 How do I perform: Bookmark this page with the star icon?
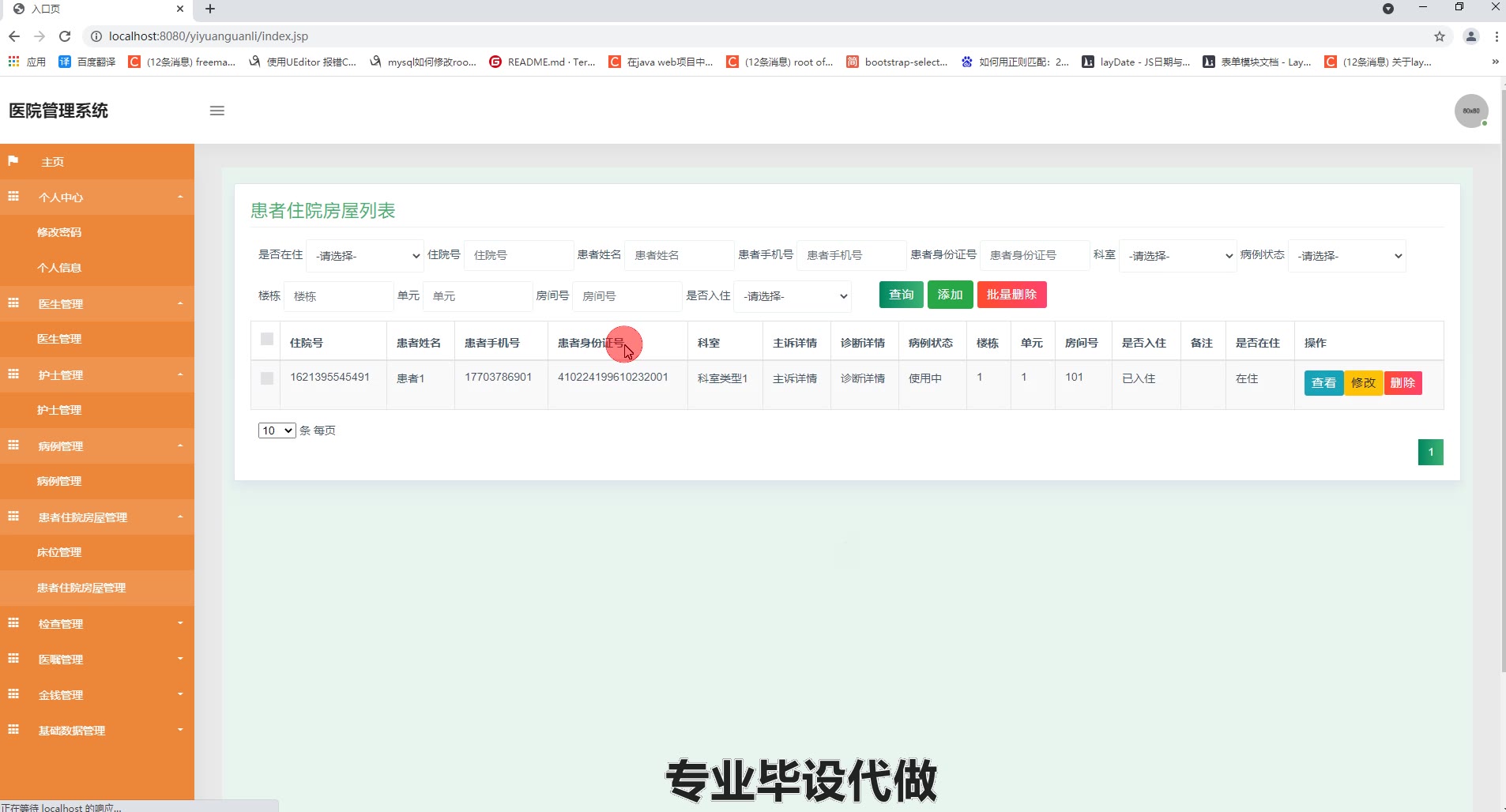[1440, 36]
